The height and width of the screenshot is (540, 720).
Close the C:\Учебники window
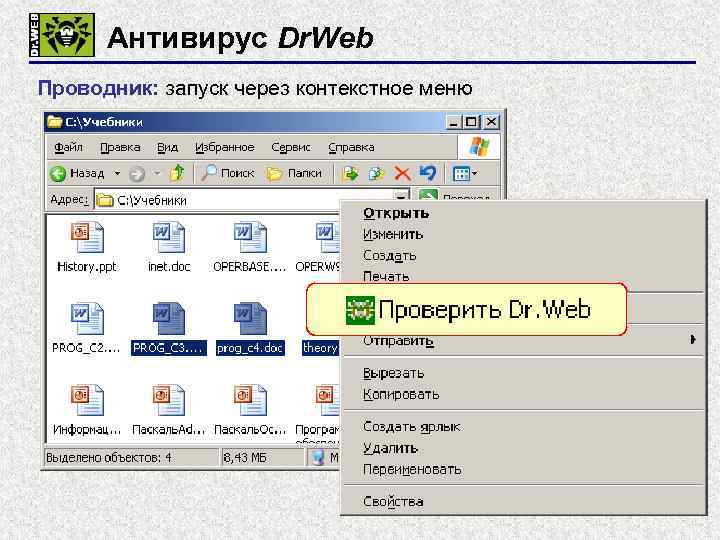491,122
